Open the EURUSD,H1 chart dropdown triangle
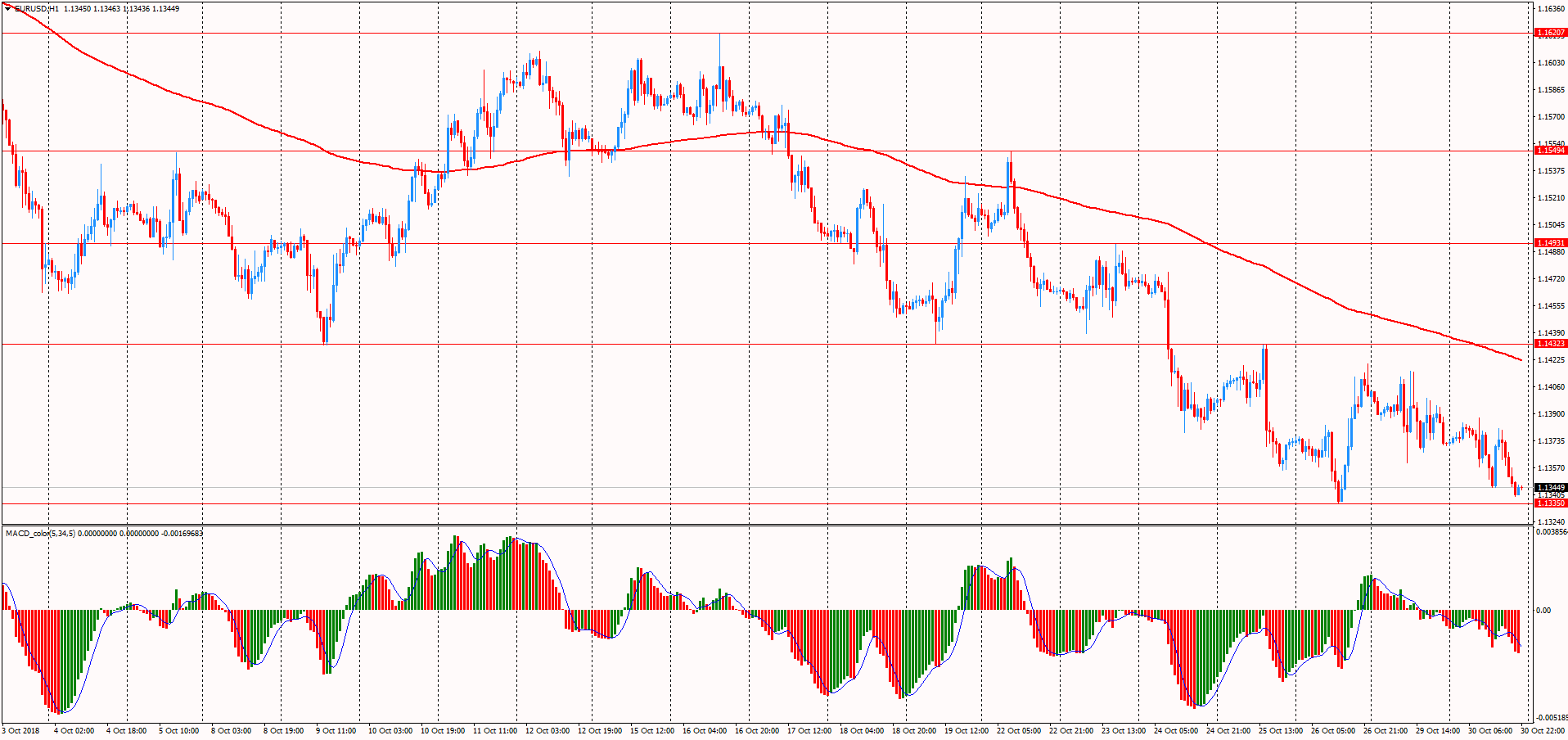 pyautogui.click(x=8, y=8)
